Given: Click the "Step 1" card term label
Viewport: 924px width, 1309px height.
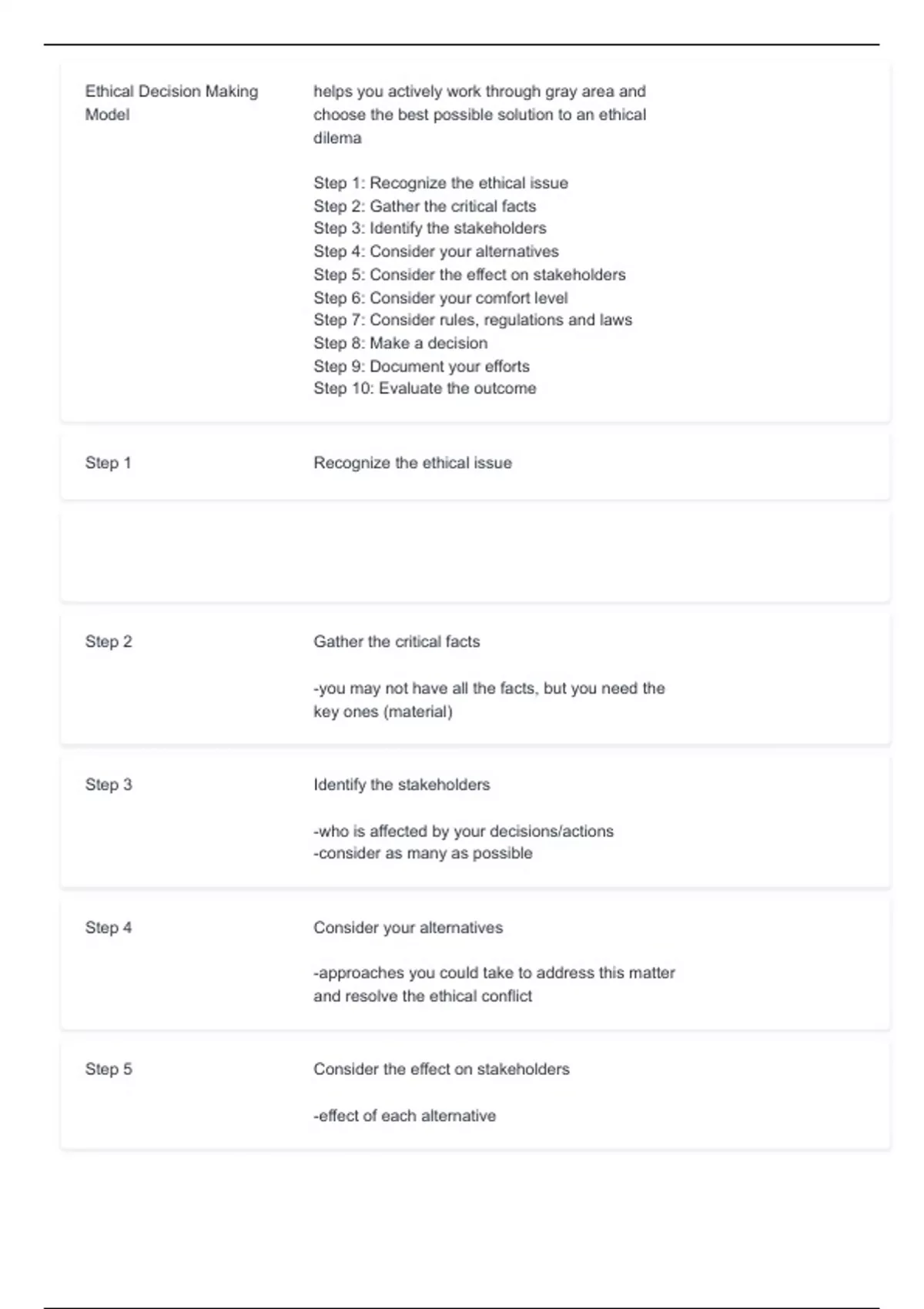Looking at the screenshot, I should (x=108, y=463).
